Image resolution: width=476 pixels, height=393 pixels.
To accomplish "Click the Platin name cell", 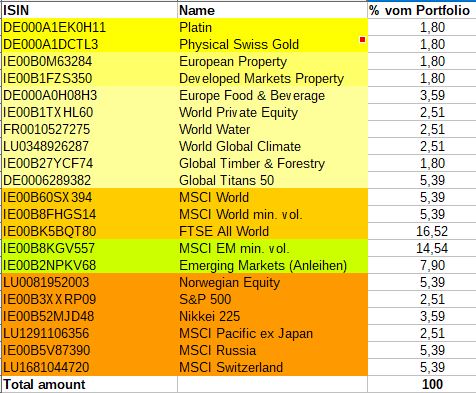I will pos(272,27).
